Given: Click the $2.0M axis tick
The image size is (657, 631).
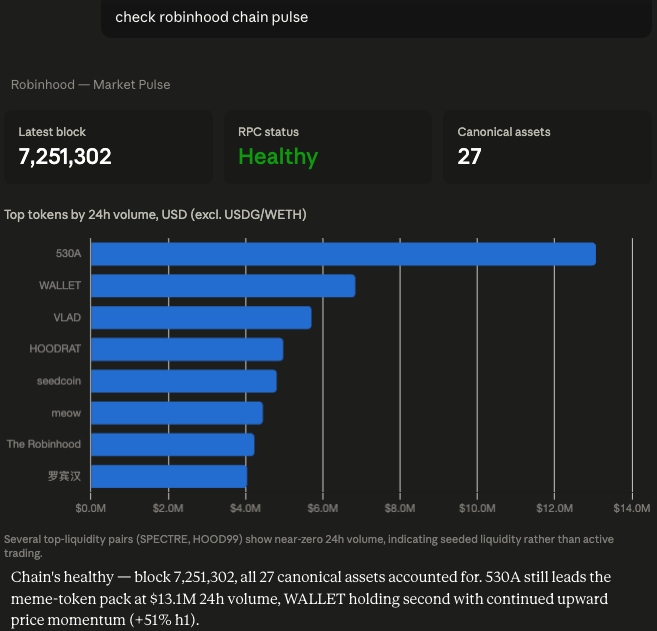Looking at the screenshot, I should 168,508.
